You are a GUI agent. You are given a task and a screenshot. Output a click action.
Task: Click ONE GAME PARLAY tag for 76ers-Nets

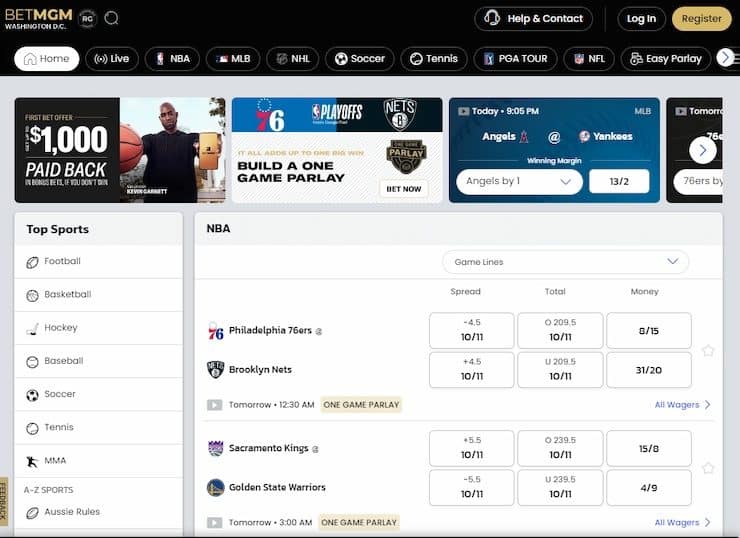coord(361,404)
